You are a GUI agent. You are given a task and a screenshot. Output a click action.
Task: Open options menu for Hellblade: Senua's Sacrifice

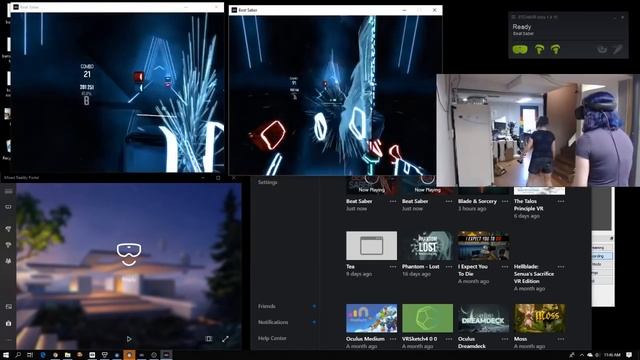(x=561, y=267)
